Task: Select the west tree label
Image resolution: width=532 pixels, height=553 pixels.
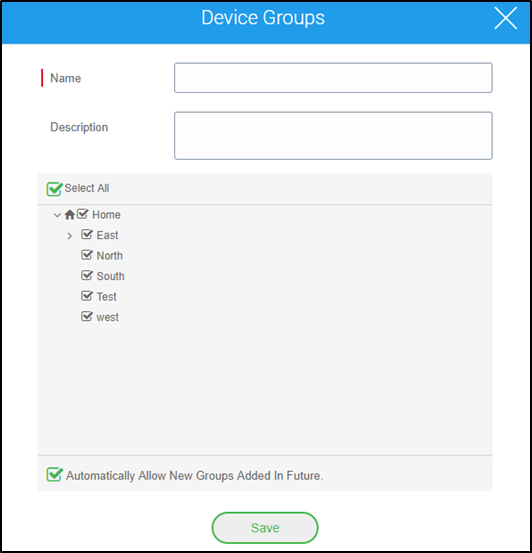Action: [x=108, y=317]
